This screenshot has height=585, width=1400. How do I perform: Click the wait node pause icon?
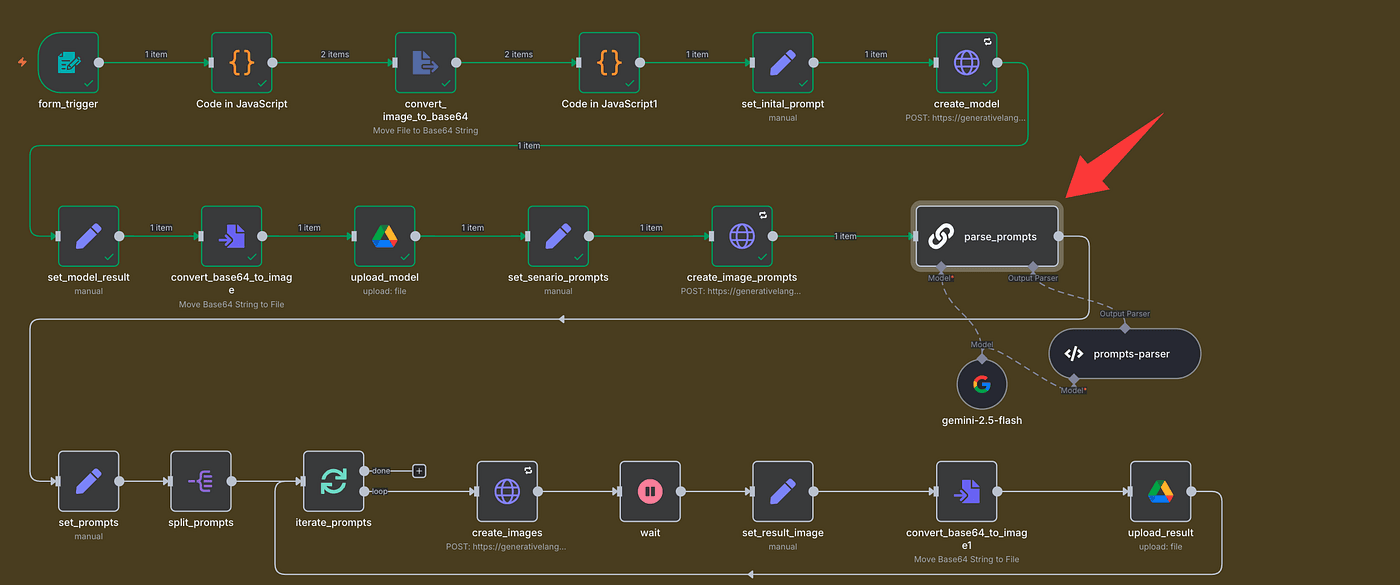(650, 491)
